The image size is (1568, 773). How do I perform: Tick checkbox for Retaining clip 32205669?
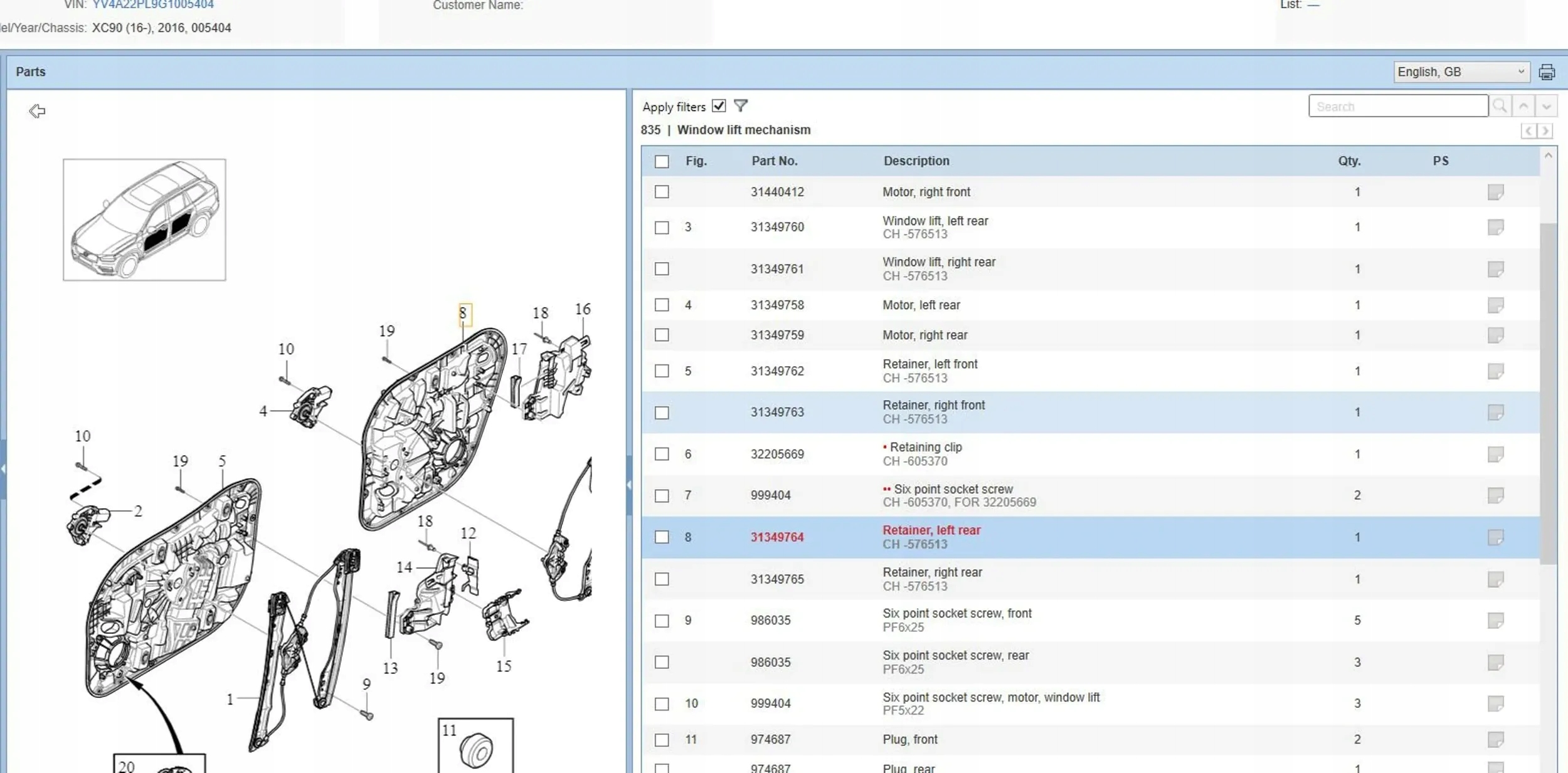[x=662, y=454]
